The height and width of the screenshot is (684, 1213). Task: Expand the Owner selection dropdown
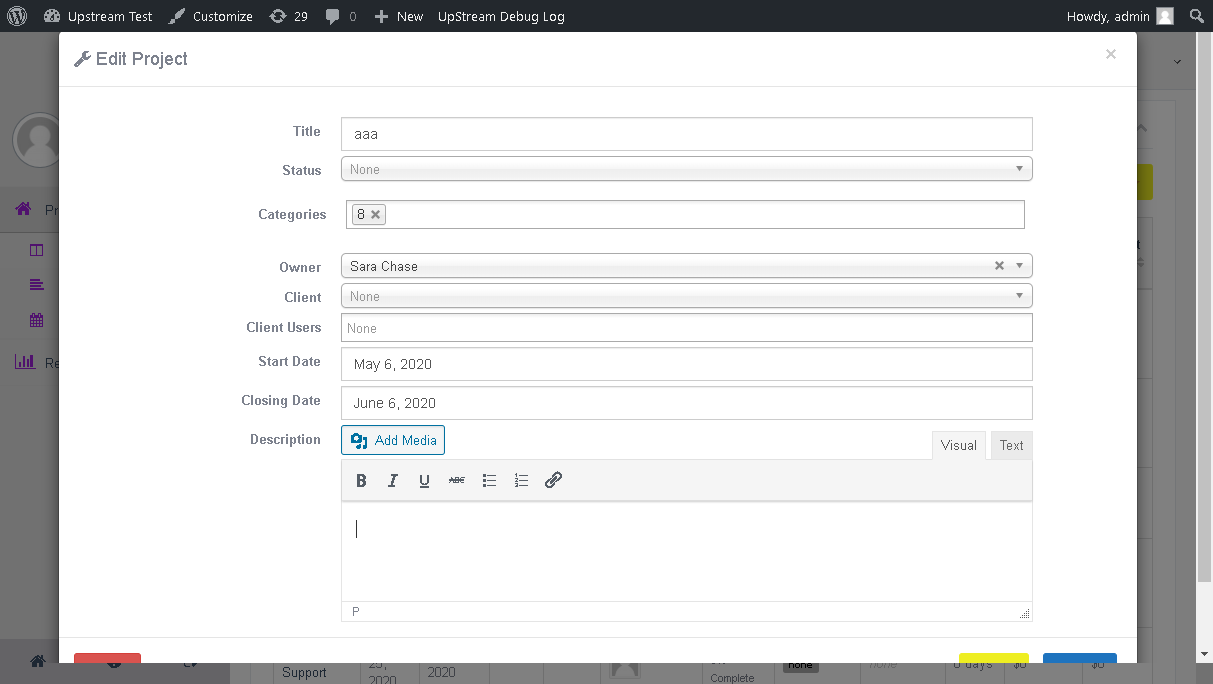click(1019, 265)
